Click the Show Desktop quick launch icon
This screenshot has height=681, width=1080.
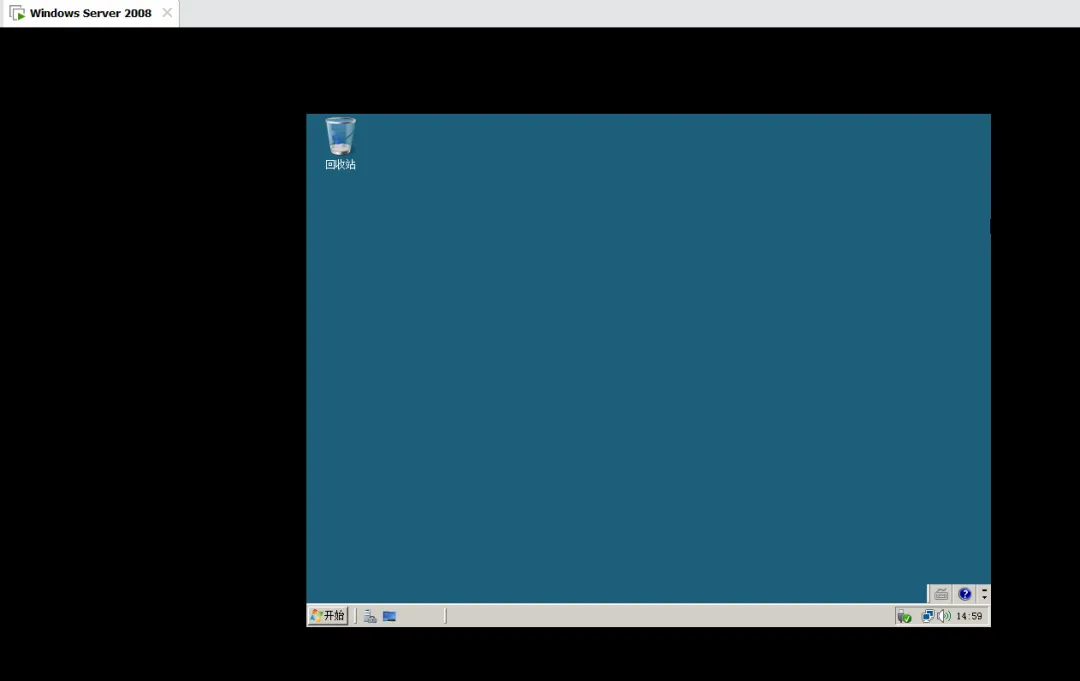389,616
